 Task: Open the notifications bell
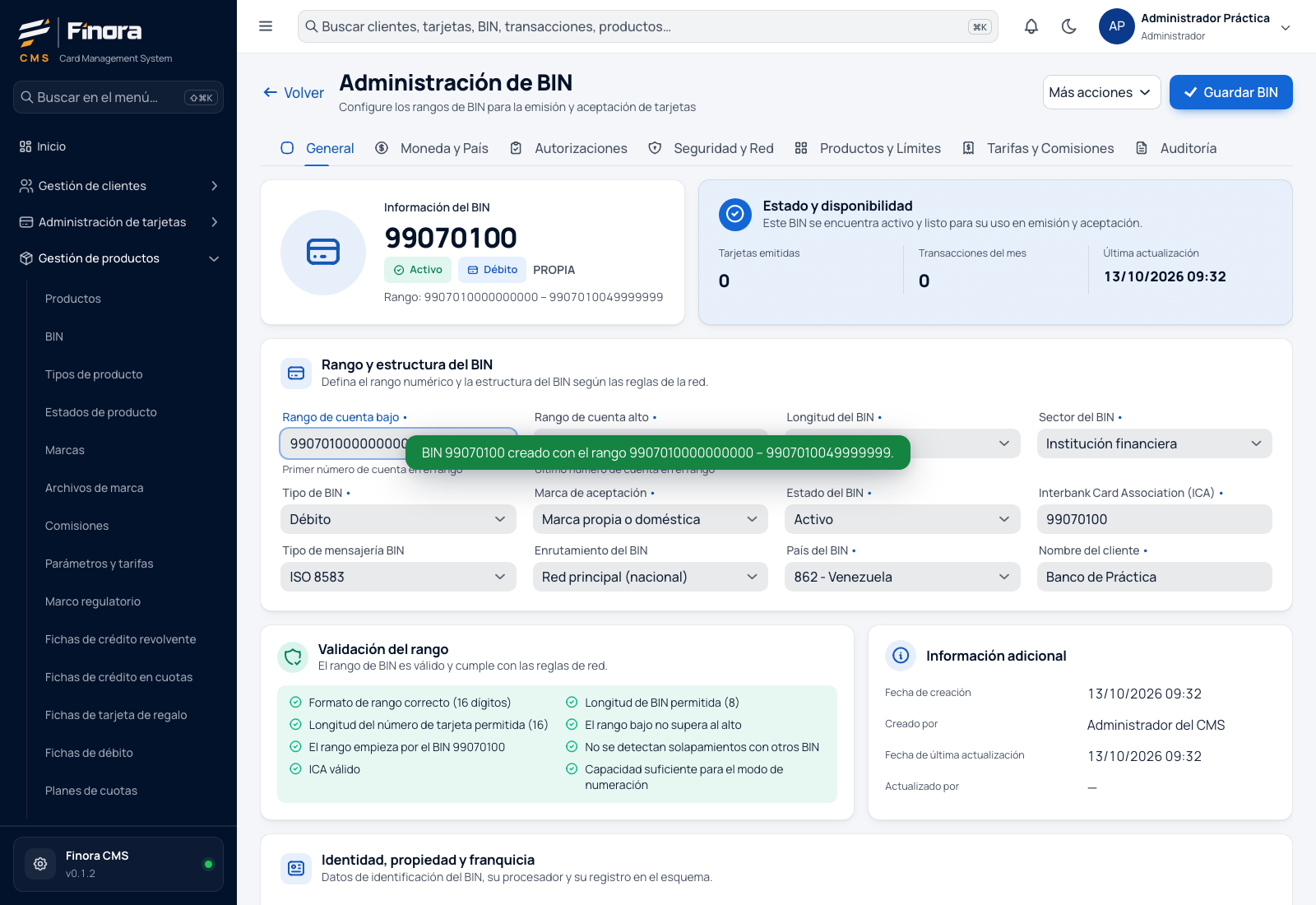[1031, 26]
